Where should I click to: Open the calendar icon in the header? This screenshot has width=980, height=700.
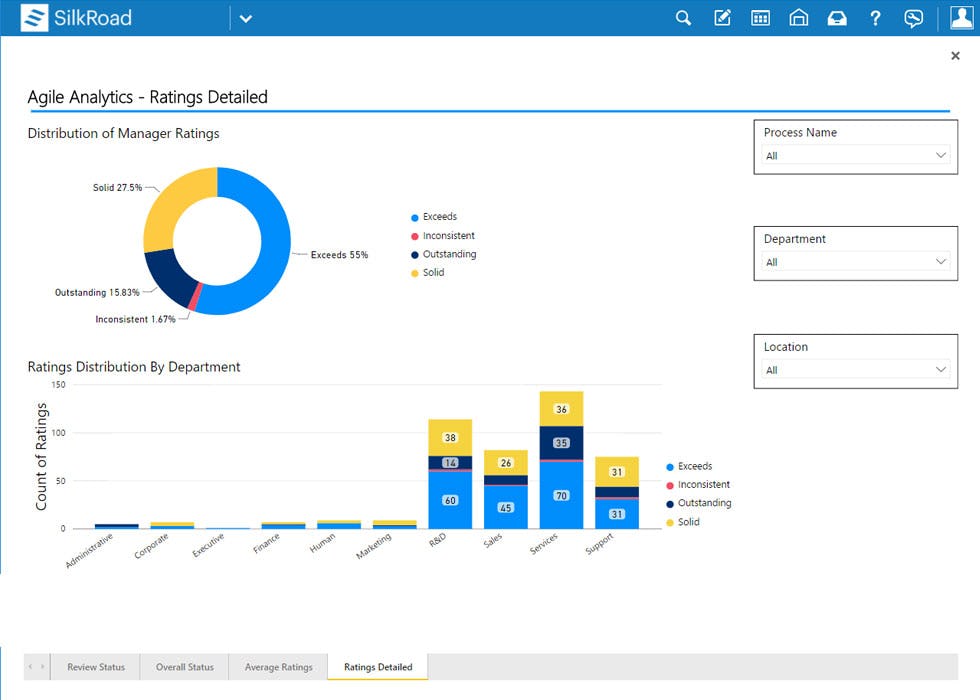click(x=760, y=18)
